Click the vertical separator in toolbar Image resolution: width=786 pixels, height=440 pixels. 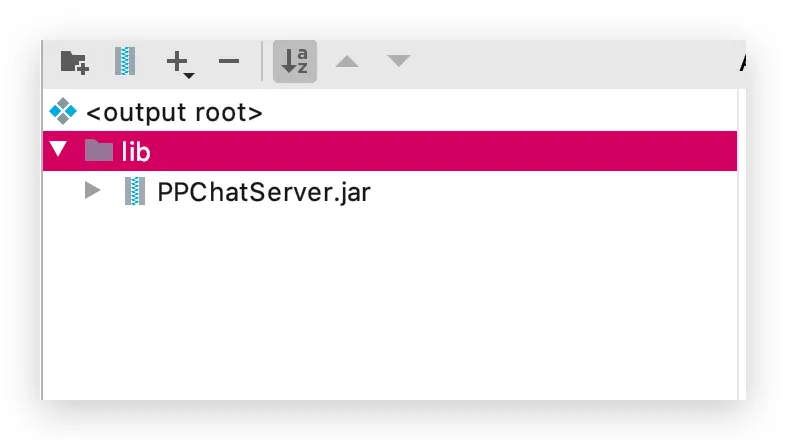click(x=262, y=61)
